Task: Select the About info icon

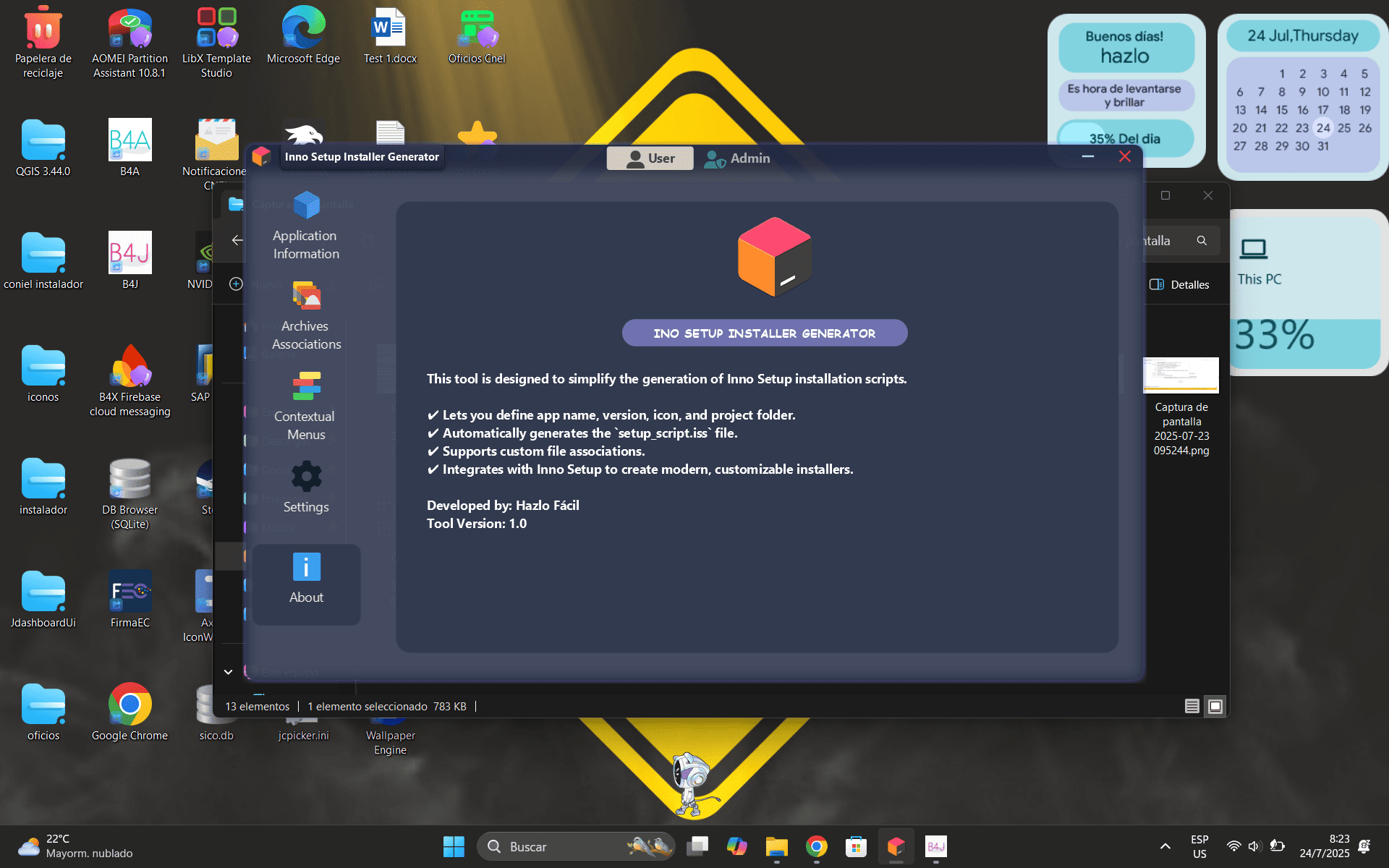Action: tap(306, 567)
